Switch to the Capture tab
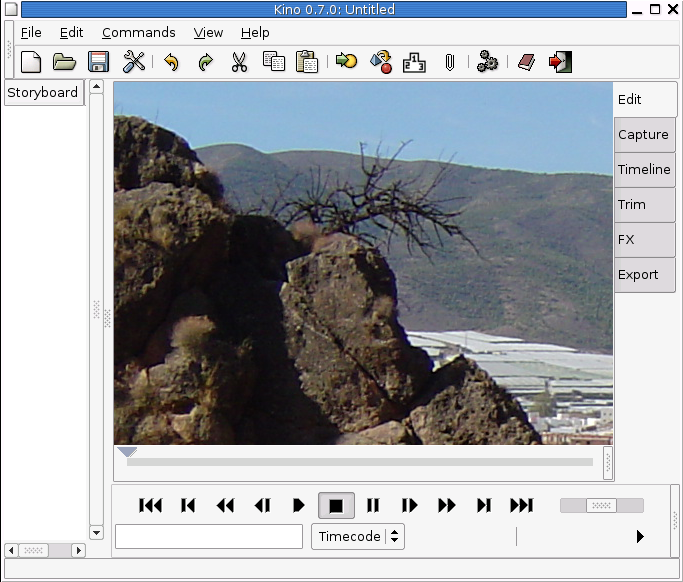Screen dimensions: 683x582 pyautogui.click(x=644, y=135)
